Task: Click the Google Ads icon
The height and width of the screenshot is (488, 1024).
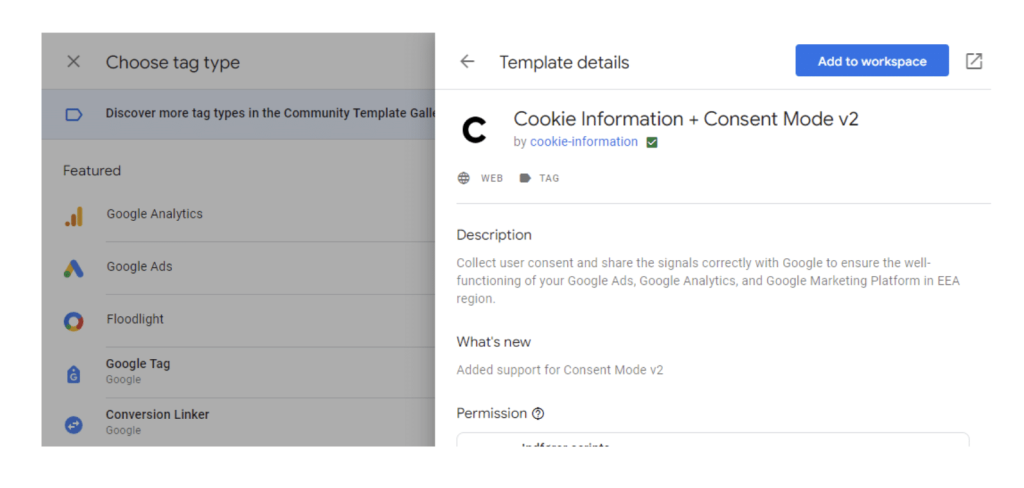Action: point(73,268)
